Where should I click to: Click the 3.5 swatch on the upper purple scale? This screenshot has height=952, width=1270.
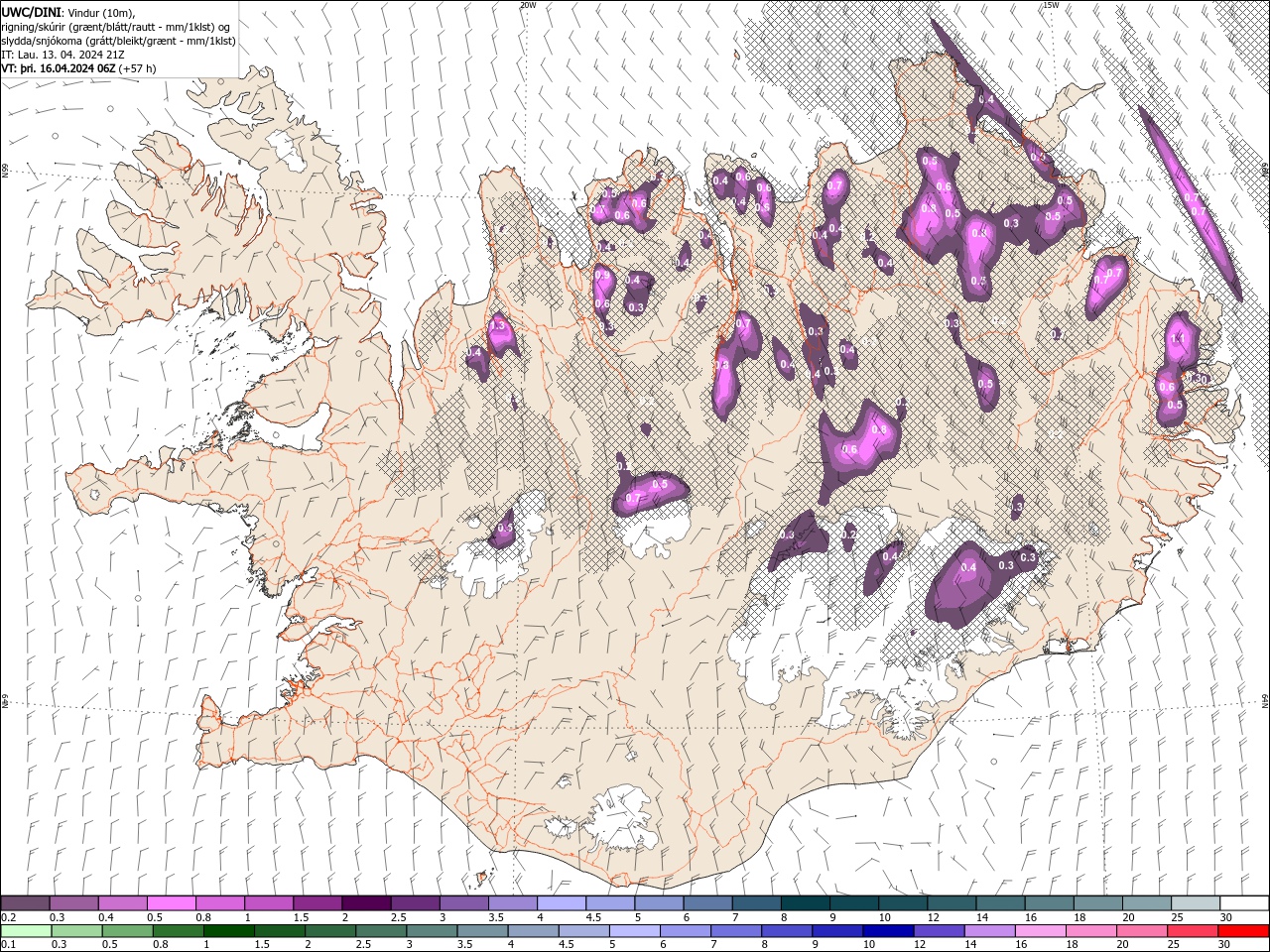point(513,903)
